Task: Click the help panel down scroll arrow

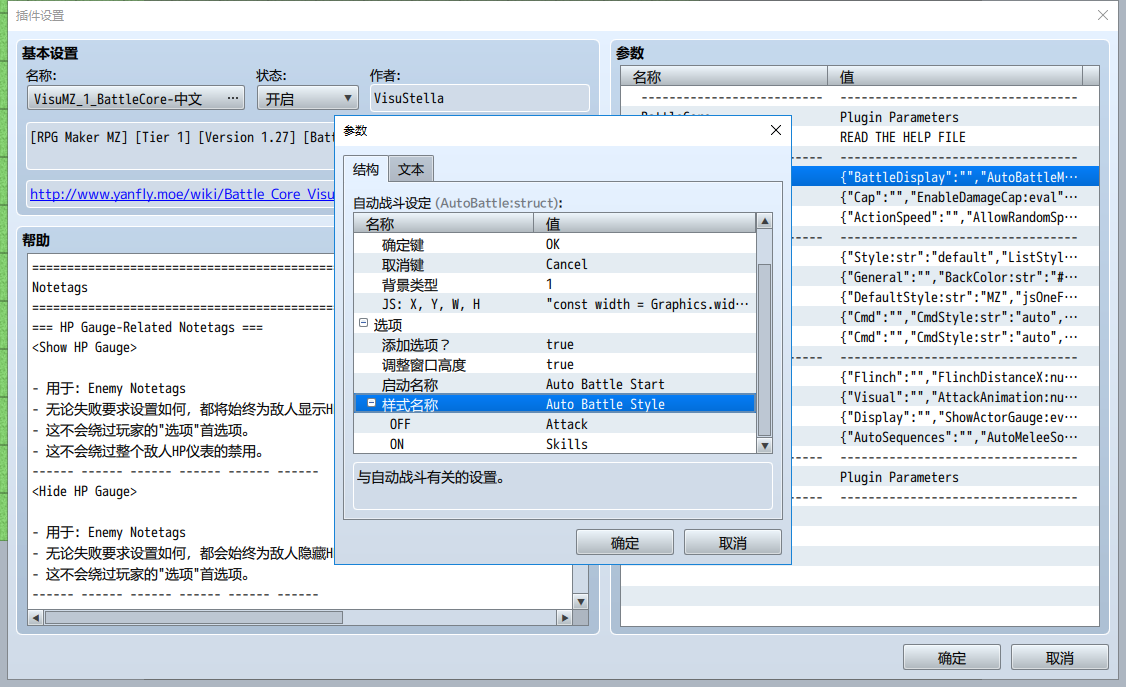Action: coord(581,602)
